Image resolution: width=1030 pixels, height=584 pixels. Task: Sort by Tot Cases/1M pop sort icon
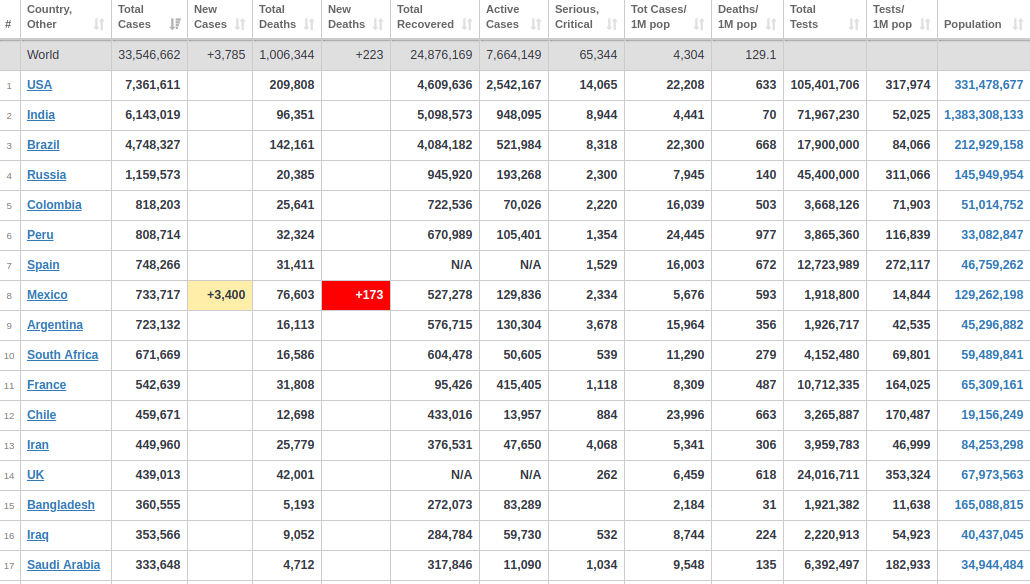[699, 24]
